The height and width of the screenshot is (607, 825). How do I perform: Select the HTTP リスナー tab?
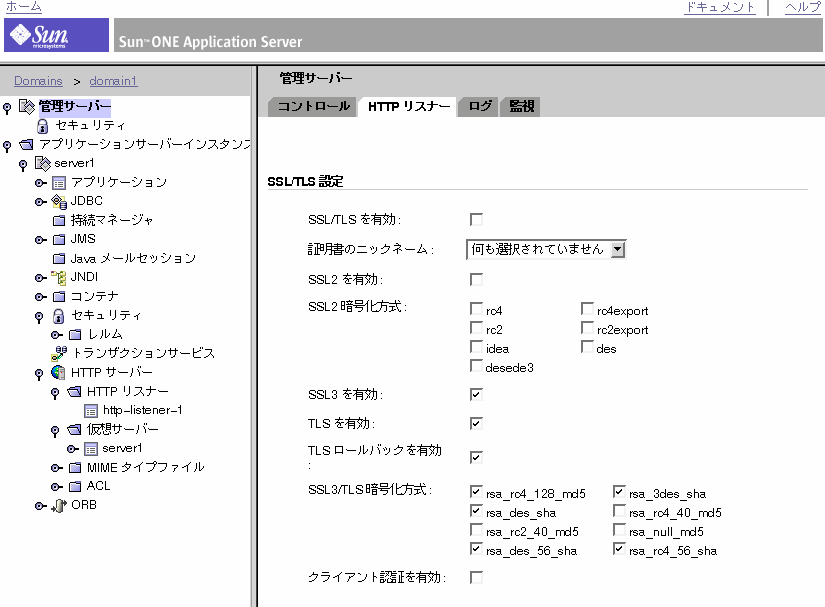click(x=408, y=107)
